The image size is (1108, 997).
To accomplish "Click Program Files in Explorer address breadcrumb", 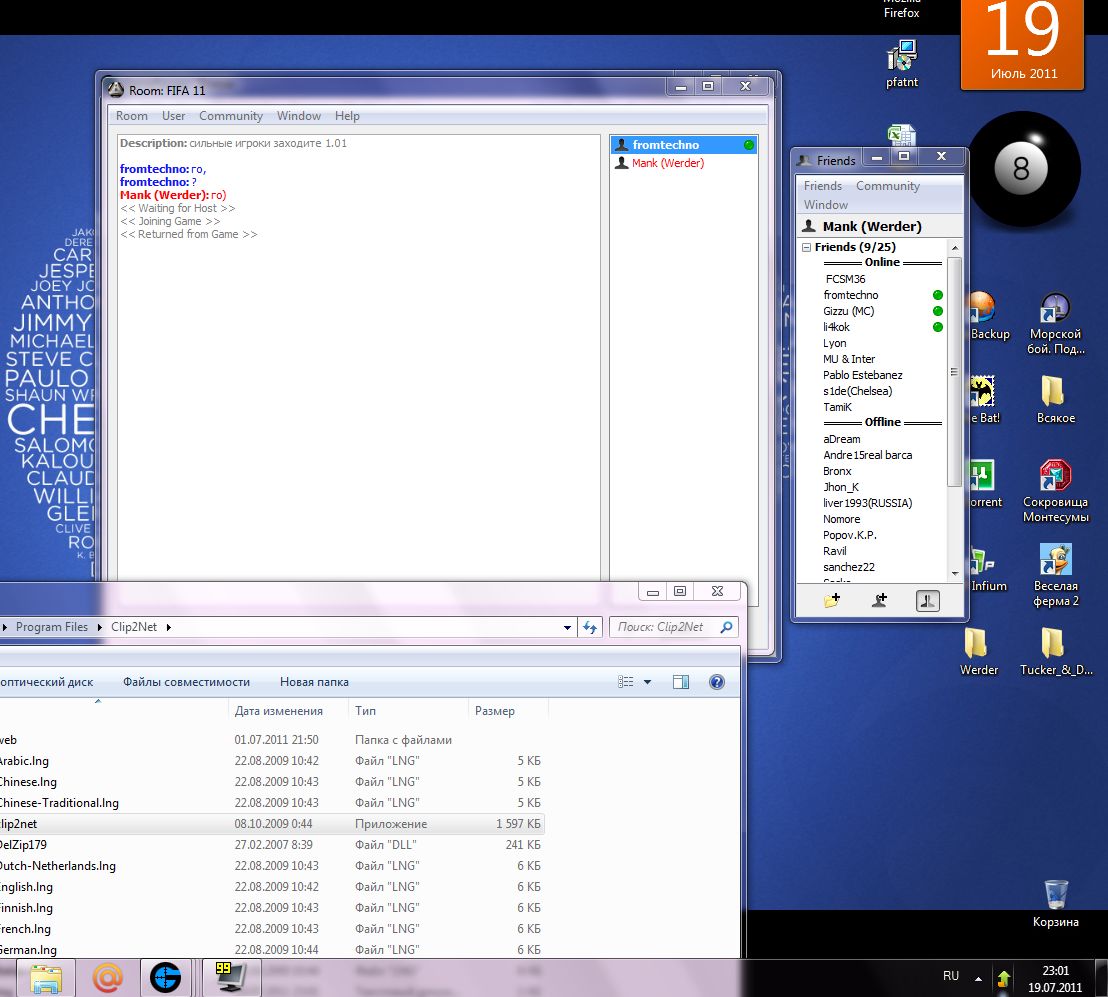I will [52, 627].
